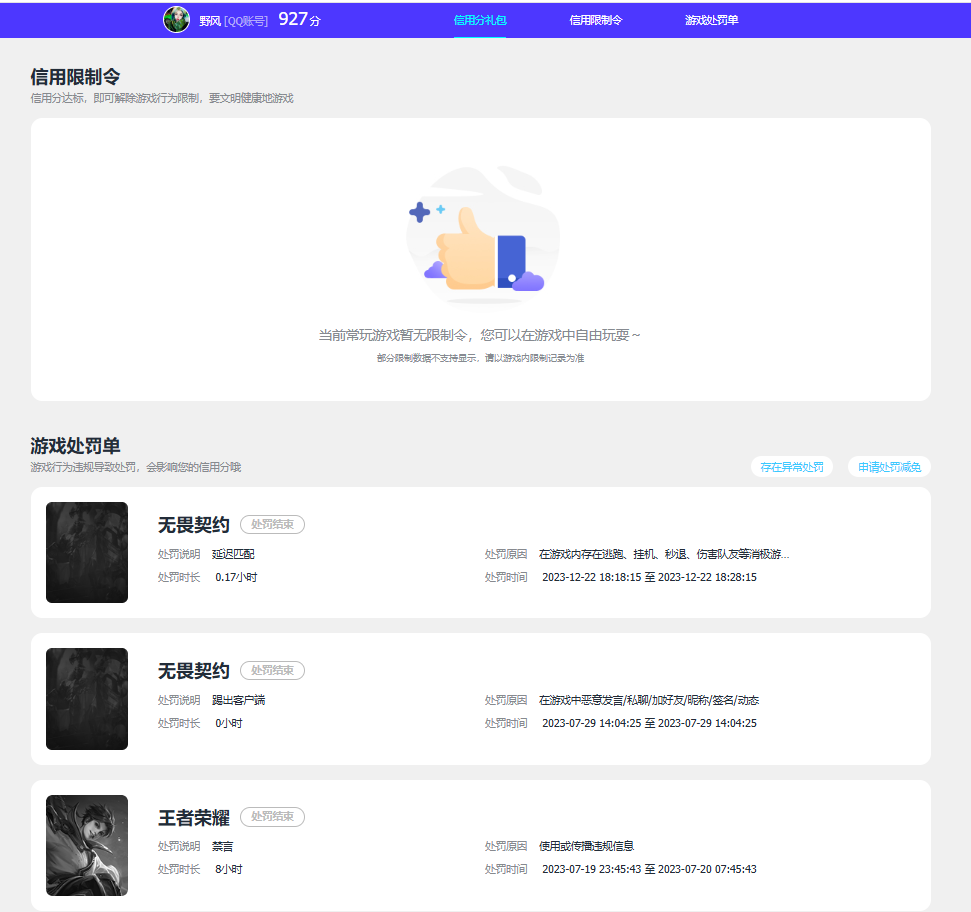971x912 pixels.
Task: Click the 存在异常处罚 button
Action: click(791, 467)
